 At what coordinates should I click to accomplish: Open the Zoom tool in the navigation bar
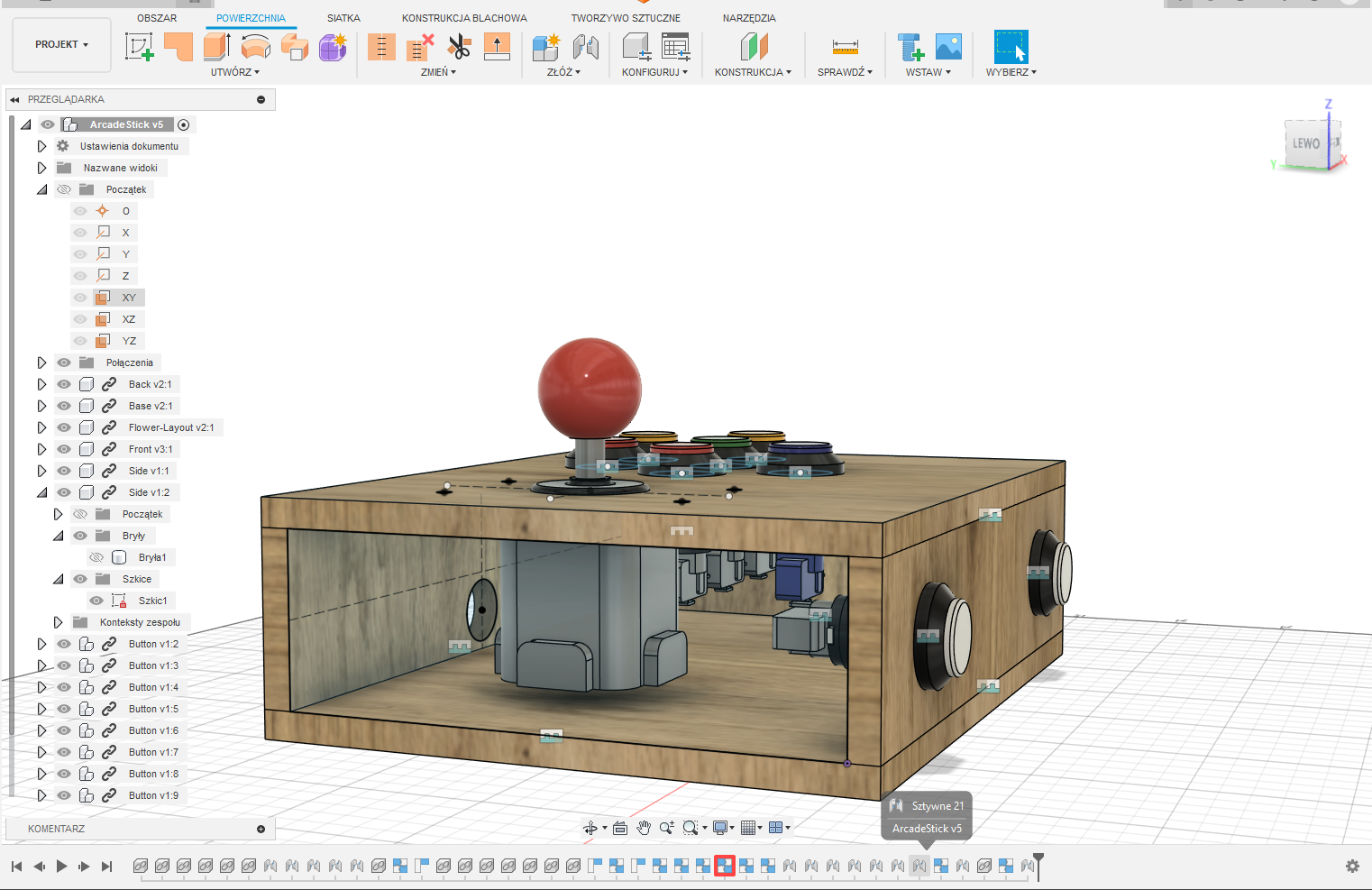click(x=668, y=827)
